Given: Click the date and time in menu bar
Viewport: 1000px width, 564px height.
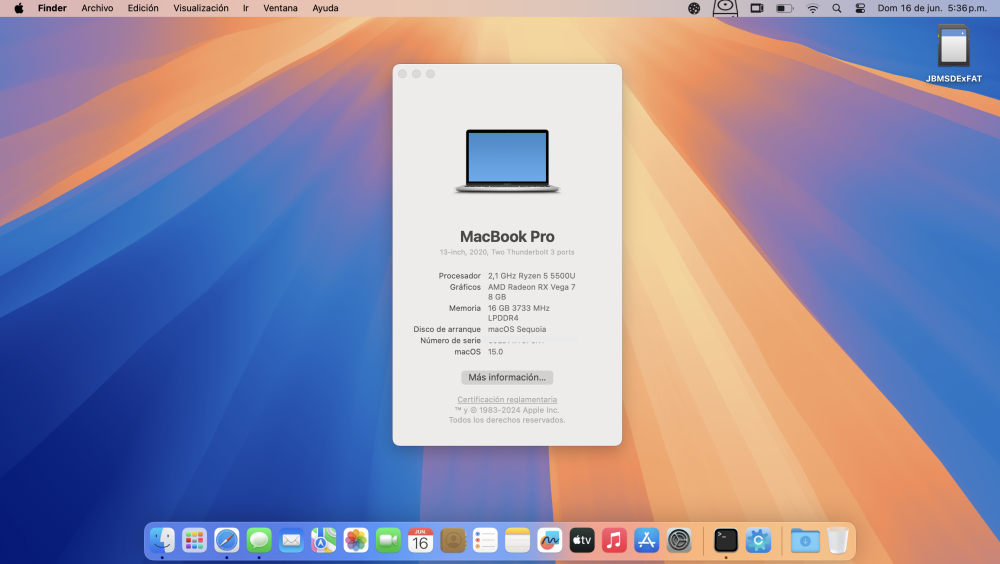Looking at the screenshot, I should (x=932, y=8).
